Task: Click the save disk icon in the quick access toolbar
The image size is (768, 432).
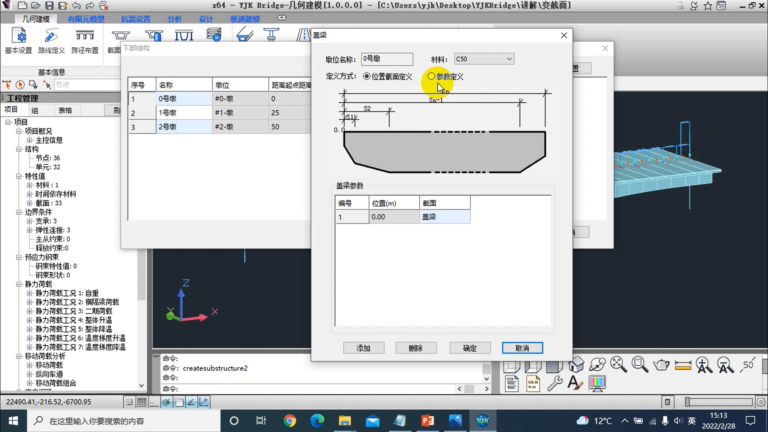Action: point(49,5)
